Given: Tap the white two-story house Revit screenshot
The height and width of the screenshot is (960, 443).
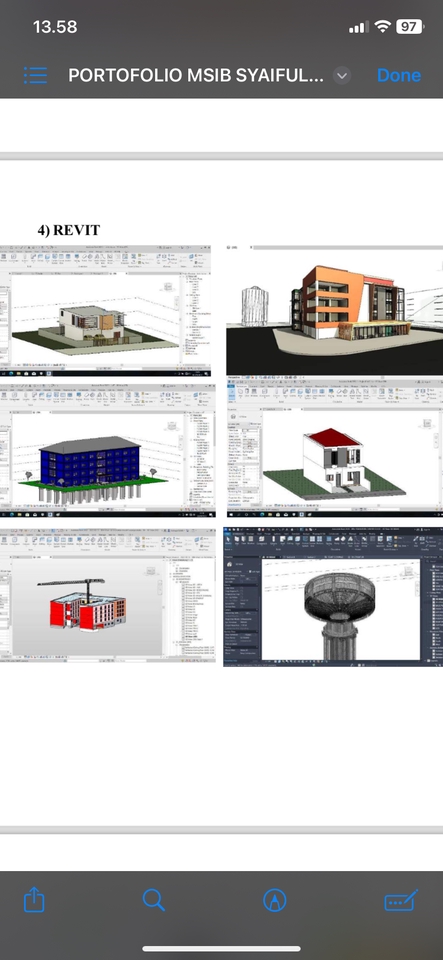Looking at the screenshot, I should pyautogui.click(x=105, y=311).
